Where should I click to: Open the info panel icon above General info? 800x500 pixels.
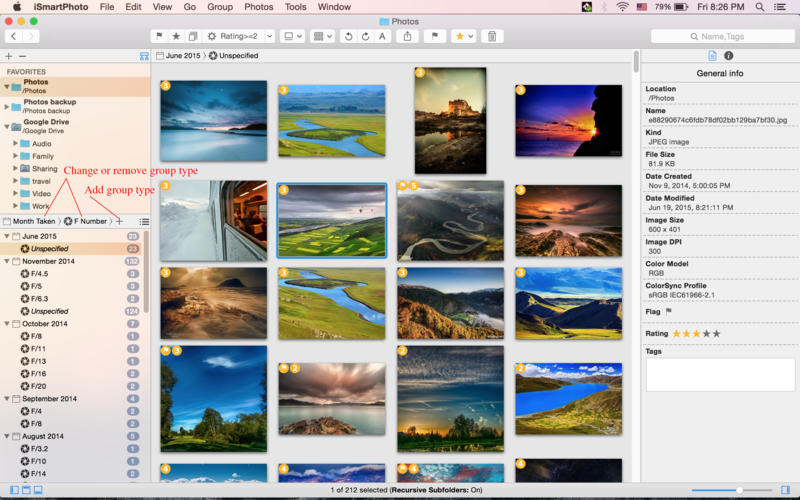coord(728,56)
